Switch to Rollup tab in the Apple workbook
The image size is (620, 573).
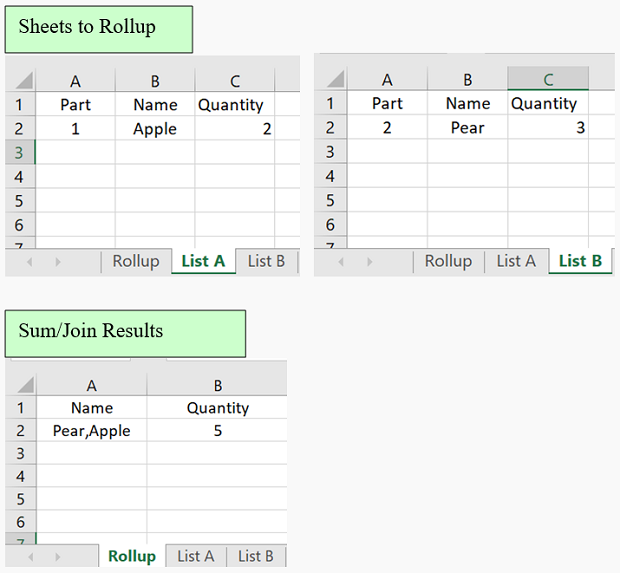[x=135, y=261]
